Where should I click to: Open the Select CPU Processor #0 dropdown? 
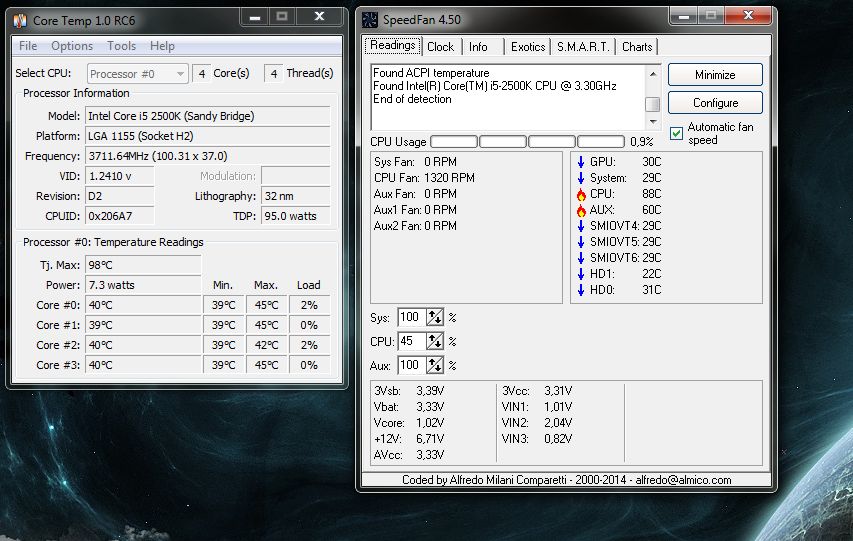pyautogui.click(x=138, y=73)
